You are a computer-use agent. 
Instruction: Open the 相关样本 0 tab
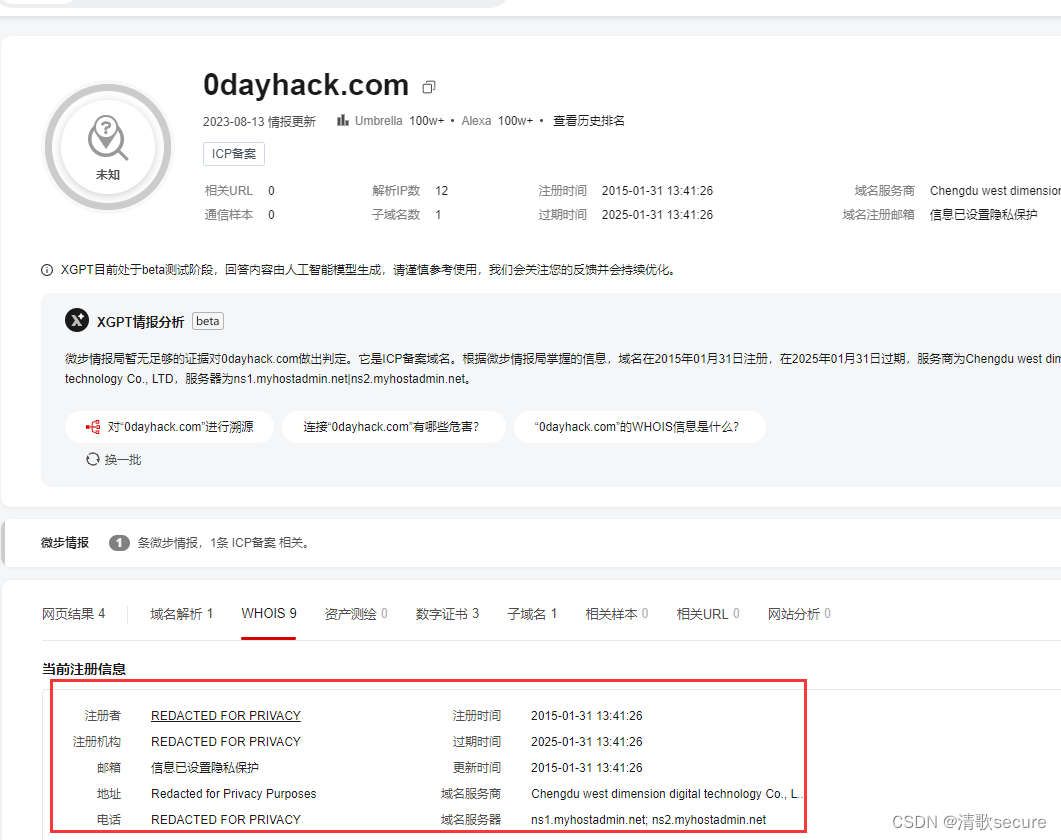point(617,614)
